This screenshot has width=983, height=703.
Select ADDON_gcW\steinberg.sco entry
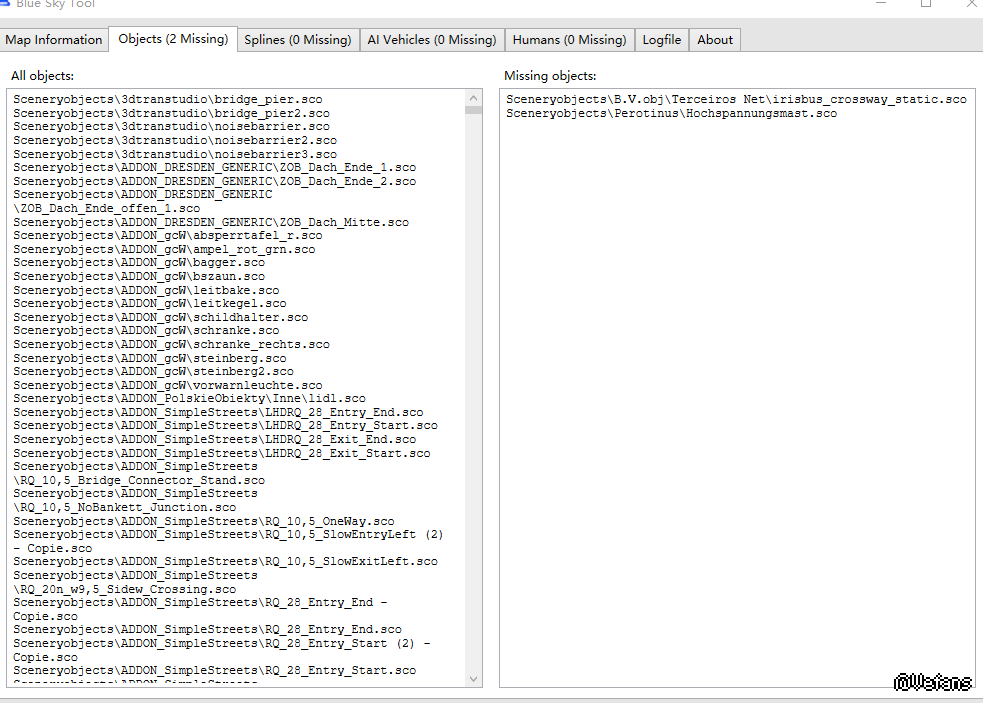coord(150,358)
